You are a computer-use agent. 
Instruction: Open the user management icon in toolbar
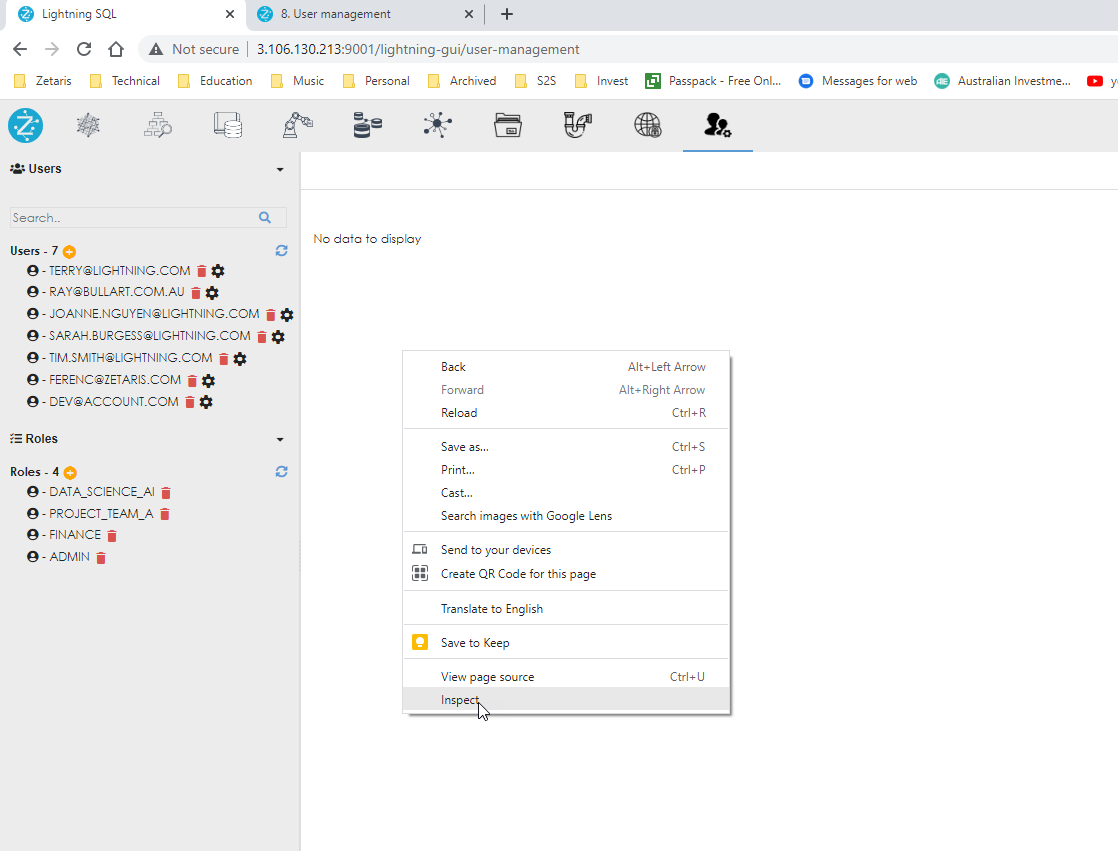point(717,125)
